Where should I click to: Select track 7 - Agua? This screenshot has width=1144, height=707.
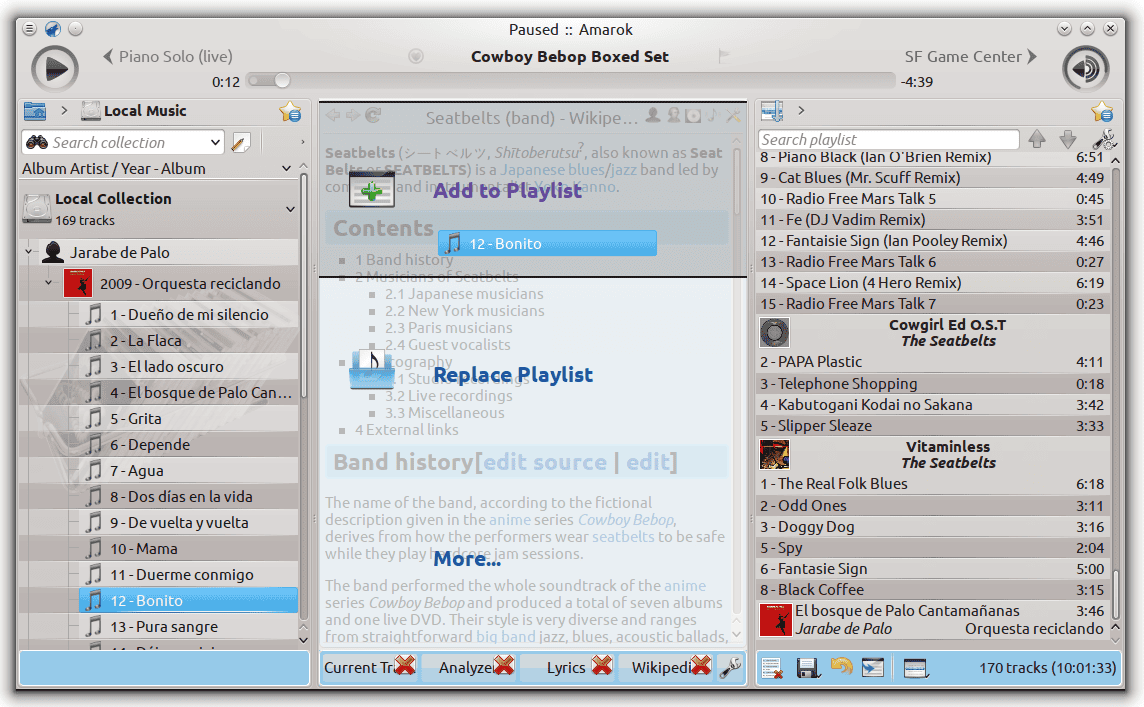click(189, 471)
